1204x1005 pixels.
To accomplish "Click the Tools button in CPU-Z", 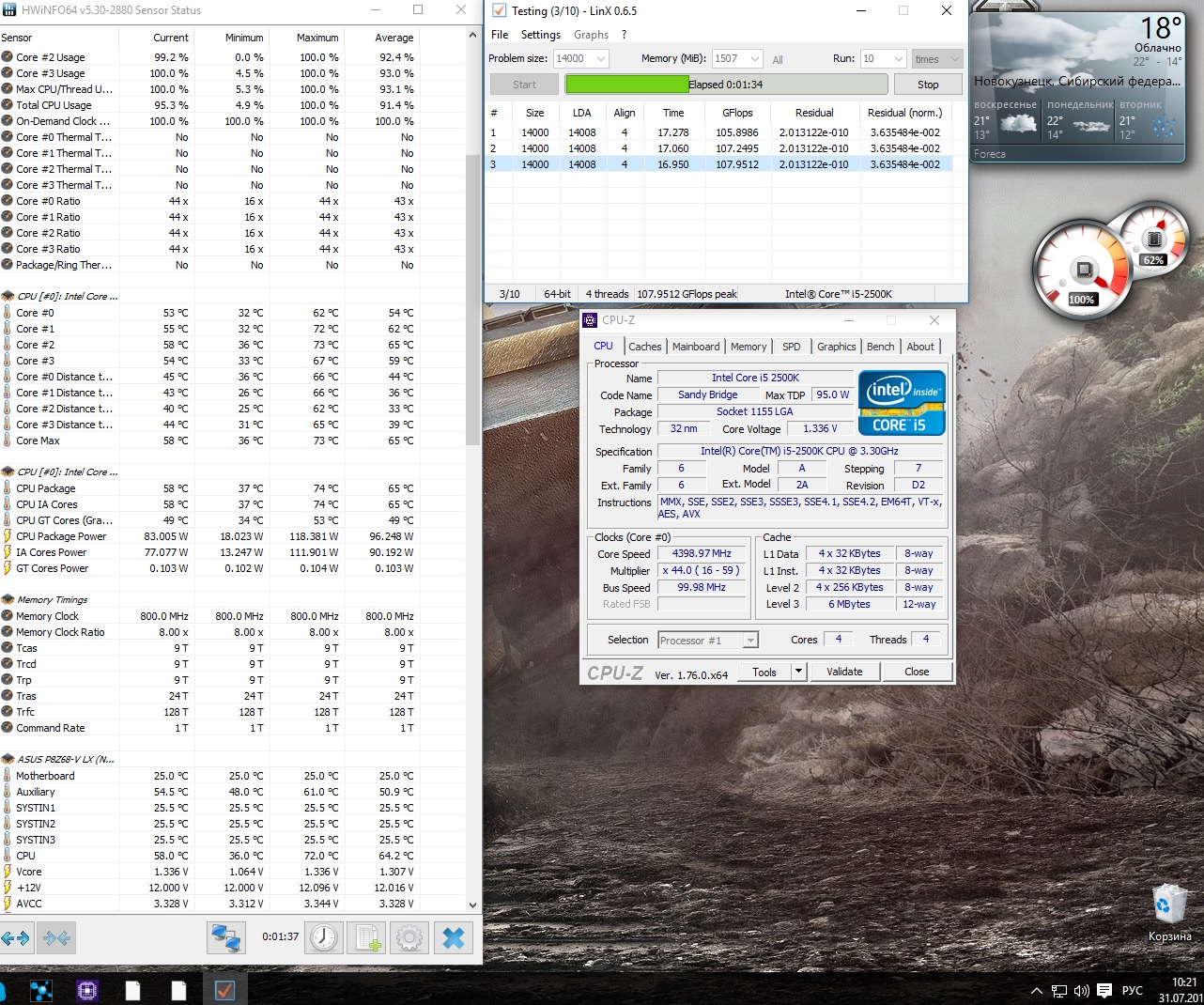I will [x=764, y=672].
